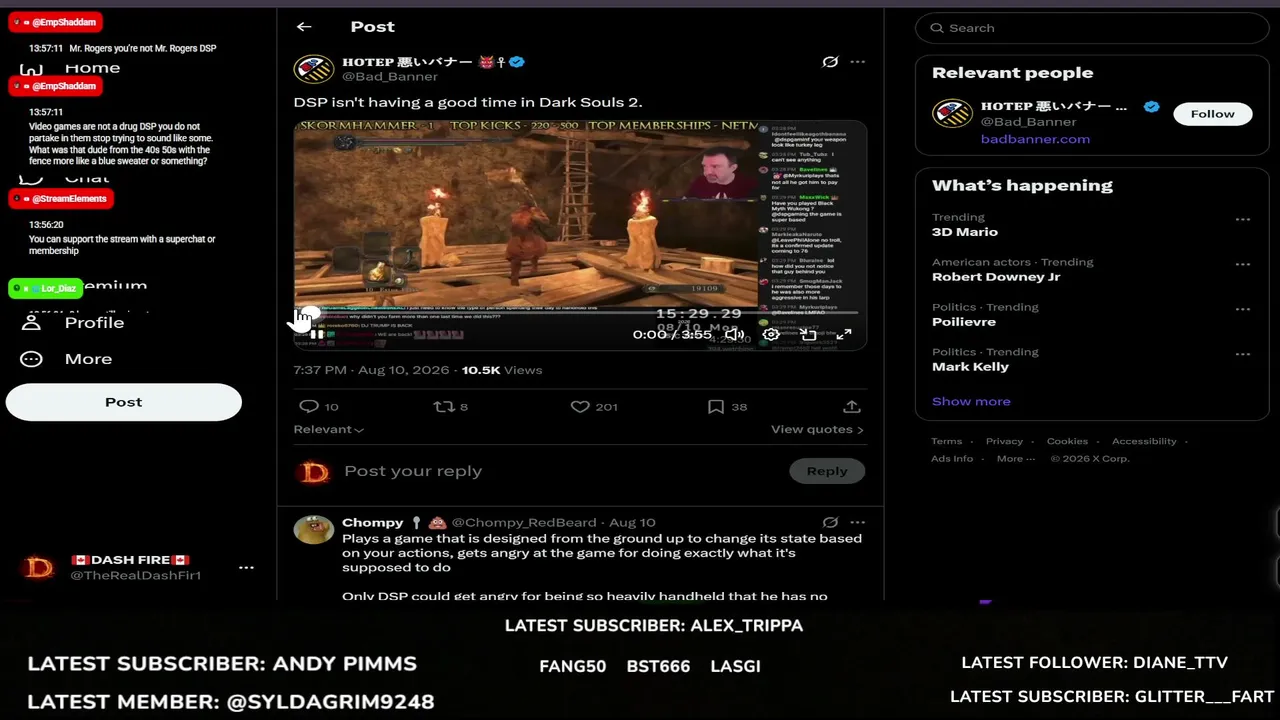Go back using the Post header arrow
The image size is (1280, 720).
point(304,27)
